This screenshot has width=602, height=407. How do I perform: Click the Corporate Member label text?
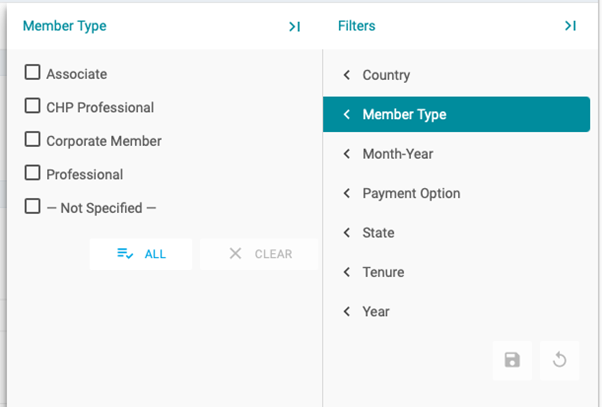pyautogui.click(x=104, y=141)
